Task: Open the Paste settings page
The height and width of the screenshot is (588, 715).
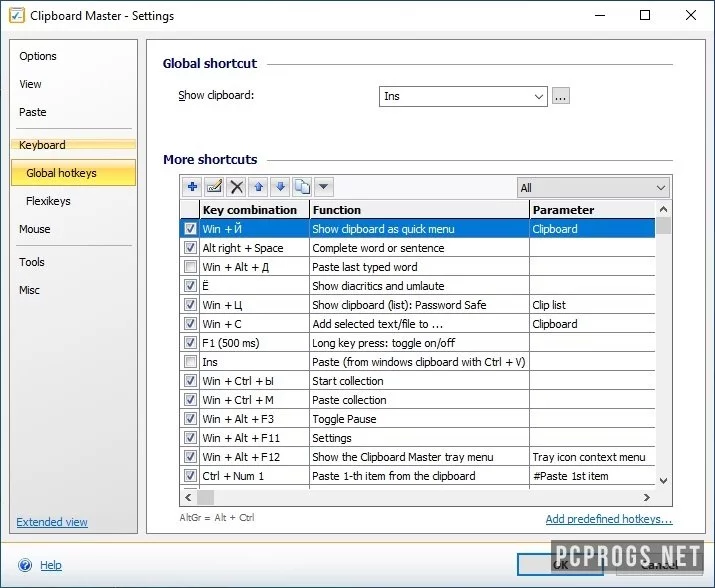Action: (32, 112)
